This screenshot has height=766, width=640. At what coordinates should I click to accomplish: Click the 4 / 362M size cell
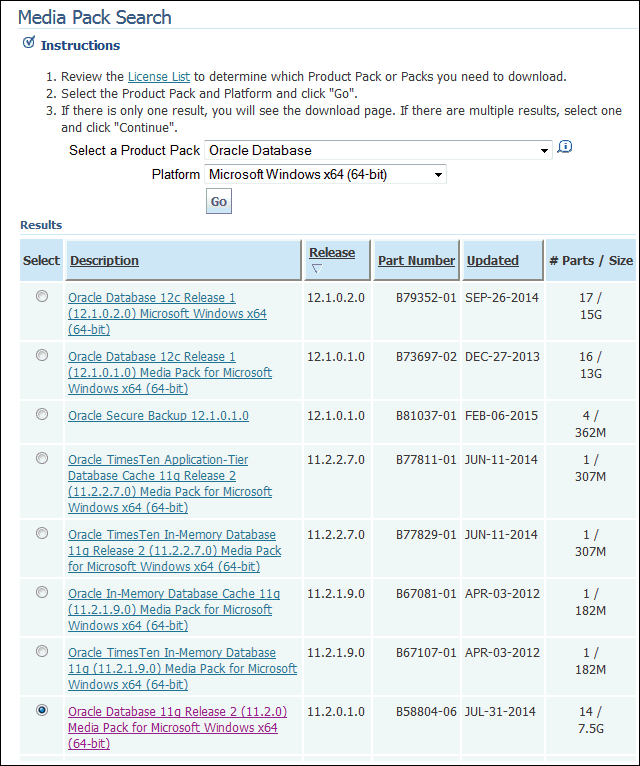point(591,424)
